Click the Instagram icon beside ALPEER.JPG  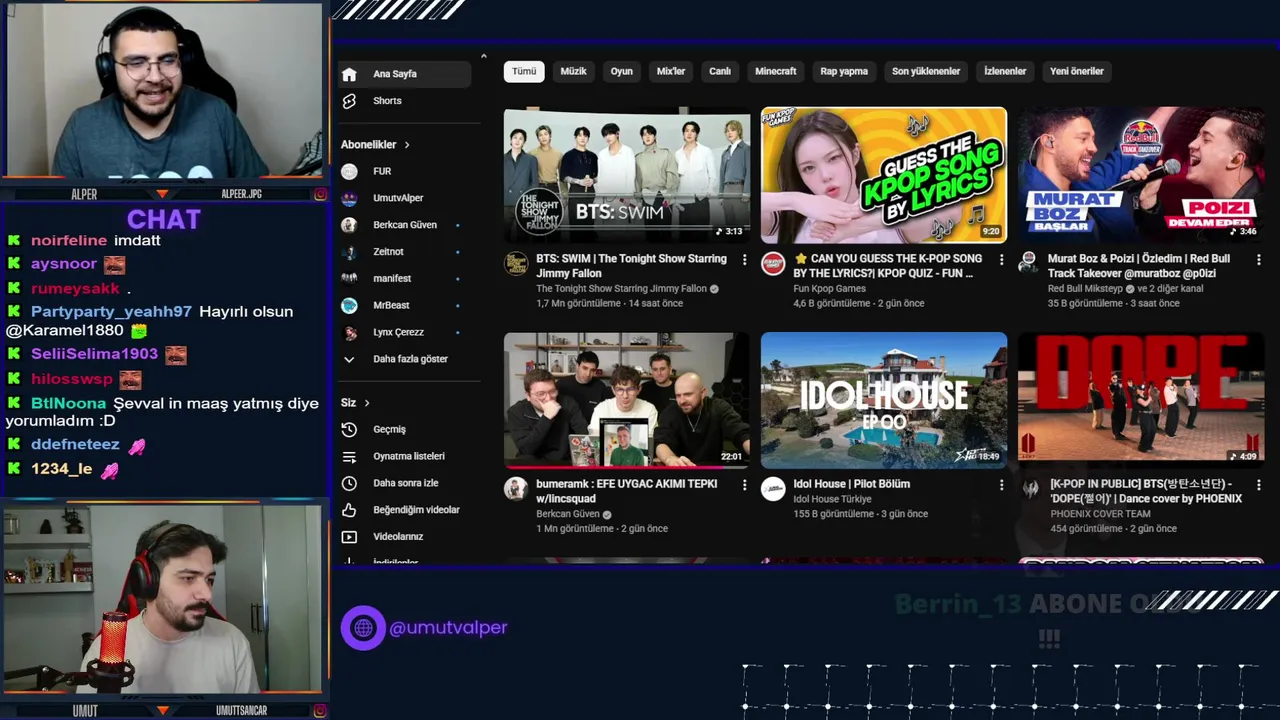point(320,194)
